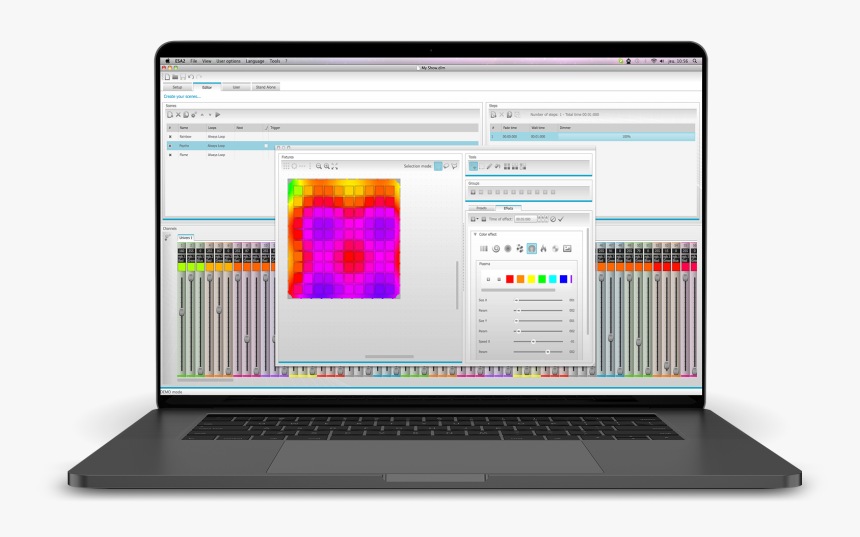Cancel the effect with the circle-slash icon
The image size is (860, 537).
pyautogui.click(x=553, y=219)
